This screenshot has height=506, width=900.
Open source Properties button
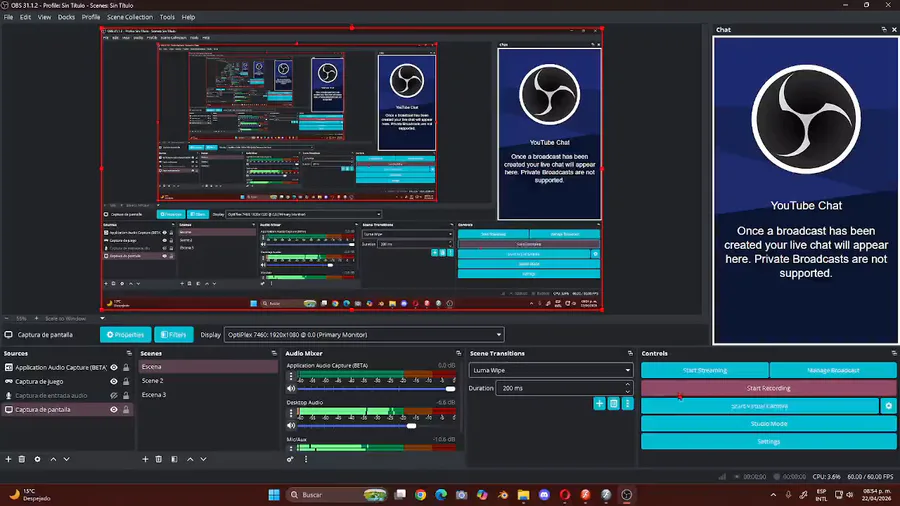126,334
